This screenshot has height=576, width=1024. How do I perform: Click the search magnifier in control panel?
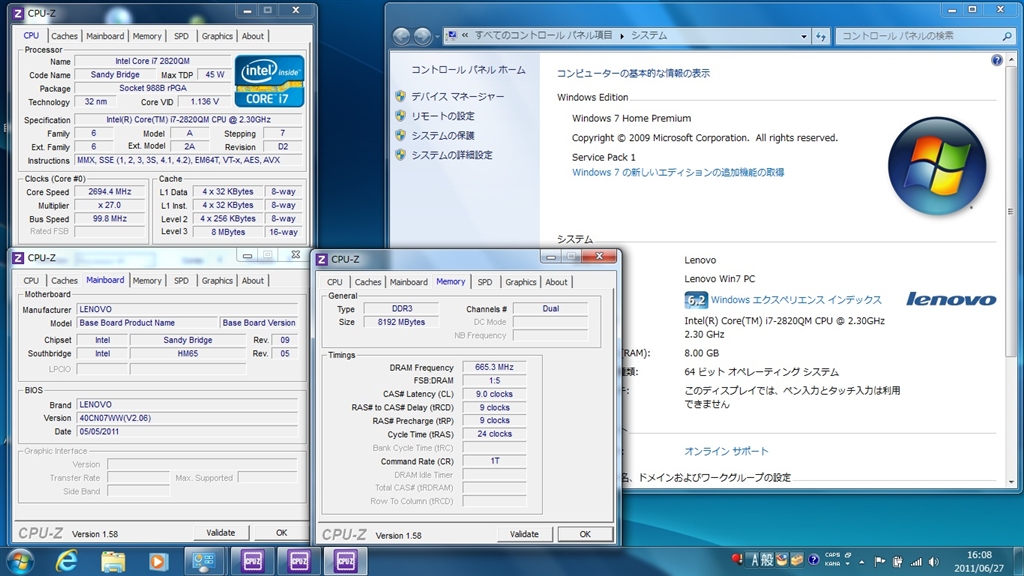(1006, 36)
